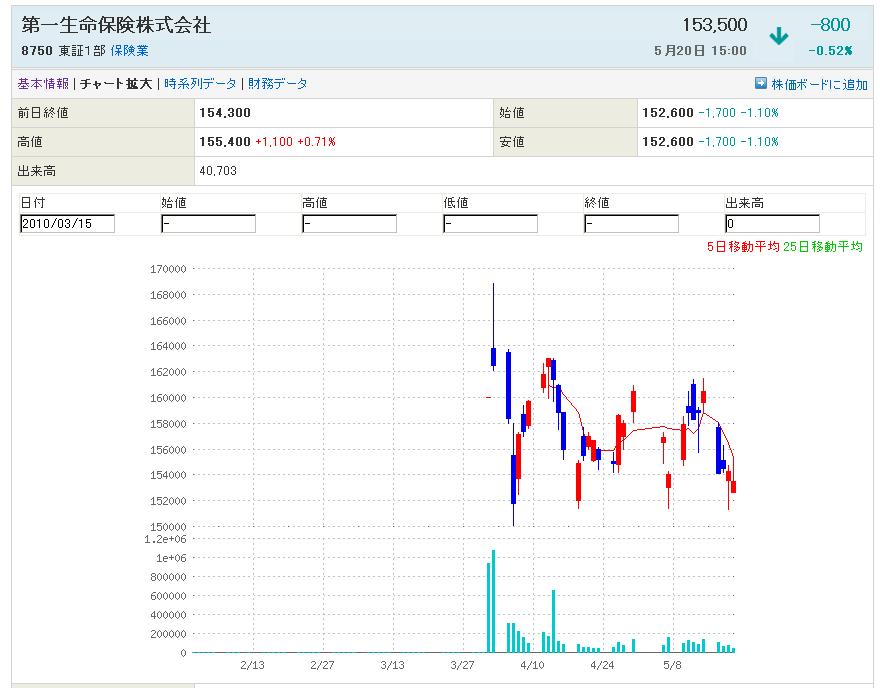This screenshot has width=880, height=688.
Task: Click the 4/10 date label on x-axis
Action: (x=532, y=665)
